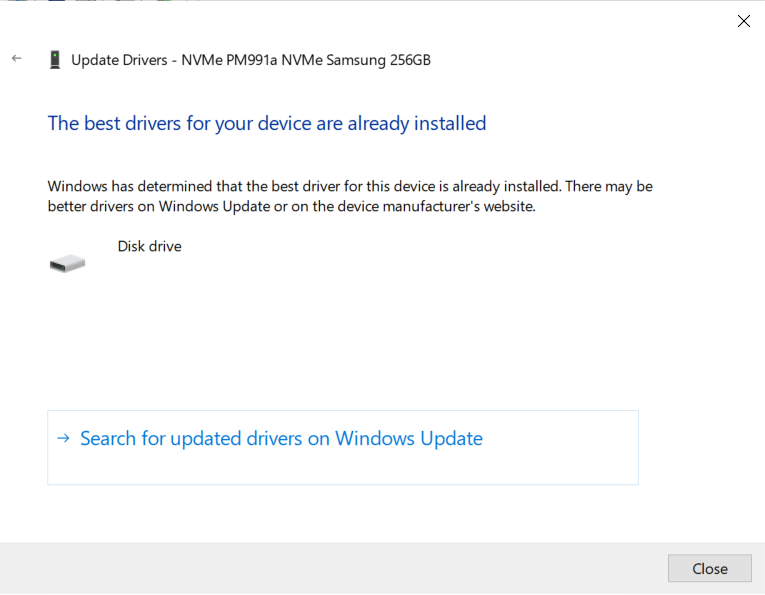Close the dialog with the X button
The width and height of the screenshot is (765, 595).
pyautogui.click(x=744, y=21)
